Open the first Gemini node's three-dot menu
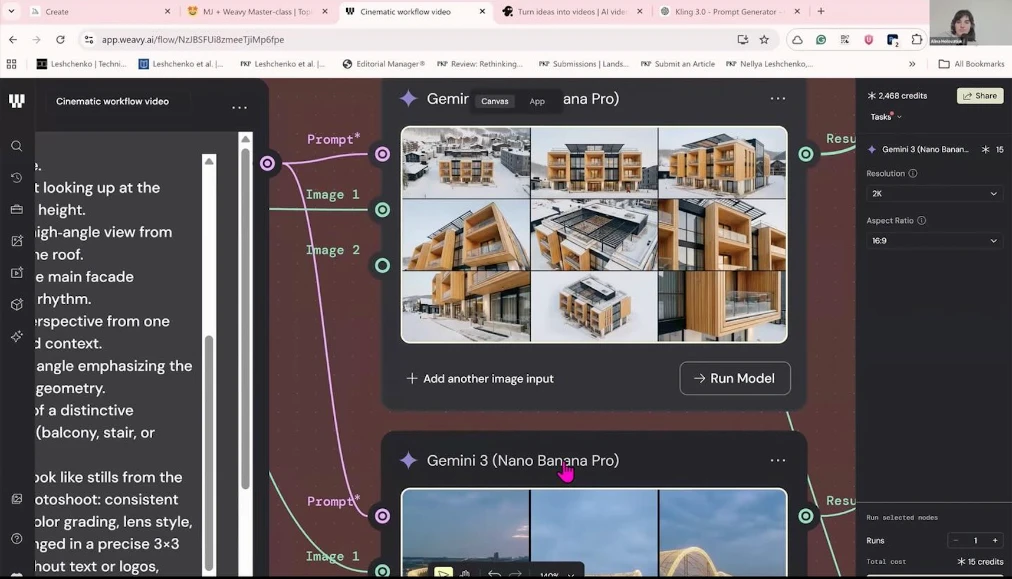 click(x=777, y=99)
